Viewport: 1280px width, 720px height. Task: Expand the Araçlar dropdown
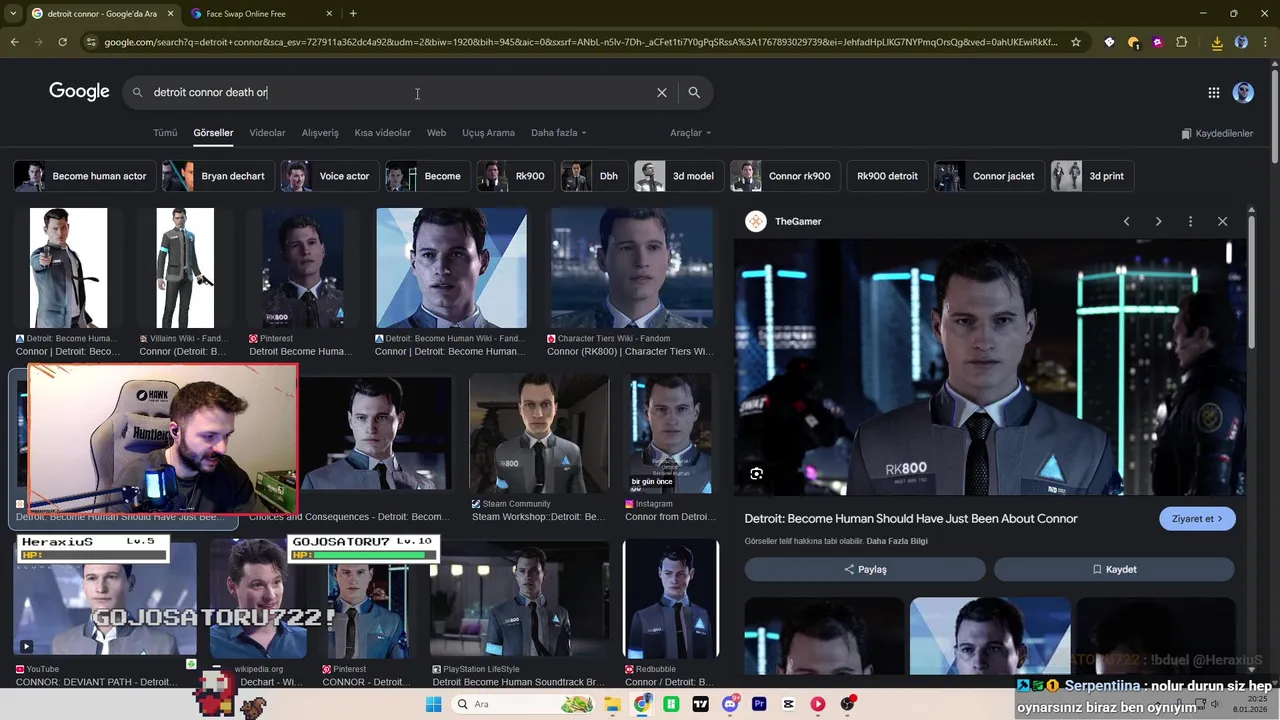(690, 133)
